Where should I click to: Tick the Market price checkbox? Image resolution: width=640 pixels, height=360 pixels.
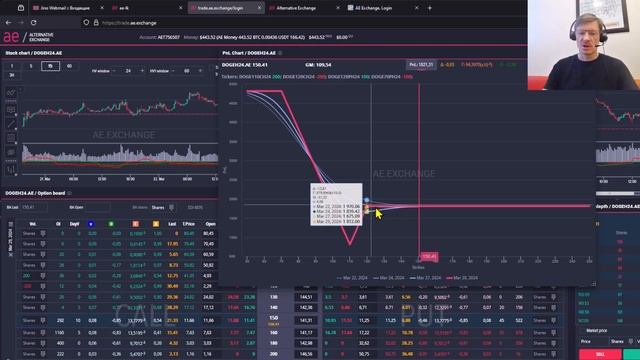coord(582,331)
